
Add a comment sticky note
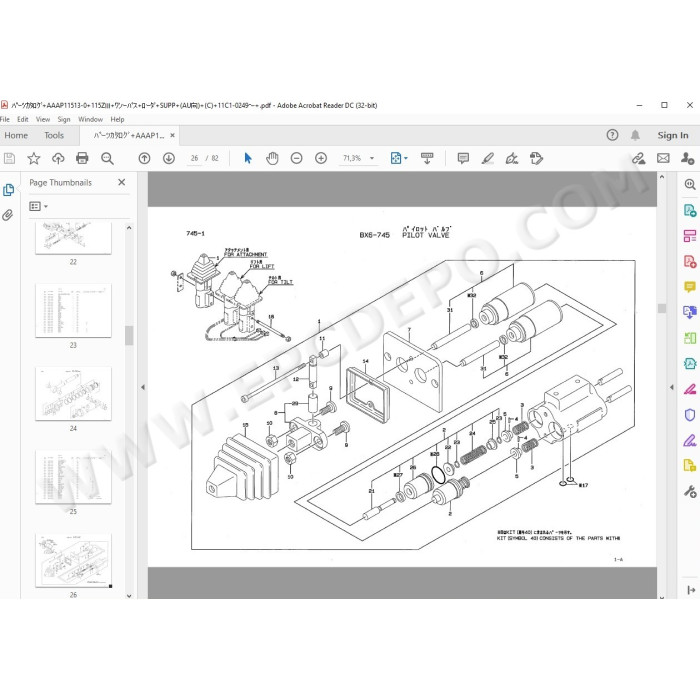click(463, 158)
